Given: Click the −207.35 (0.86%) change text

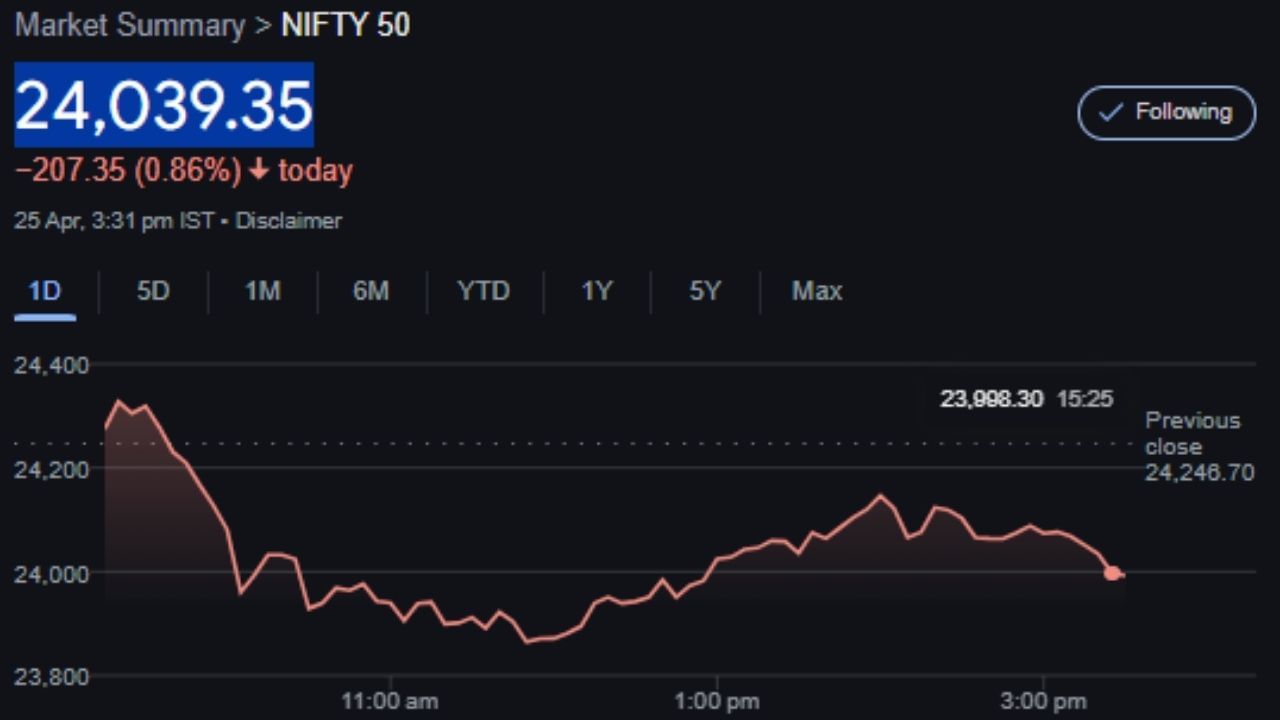Looking at the screenshot, I should click(x=128, y=171).
